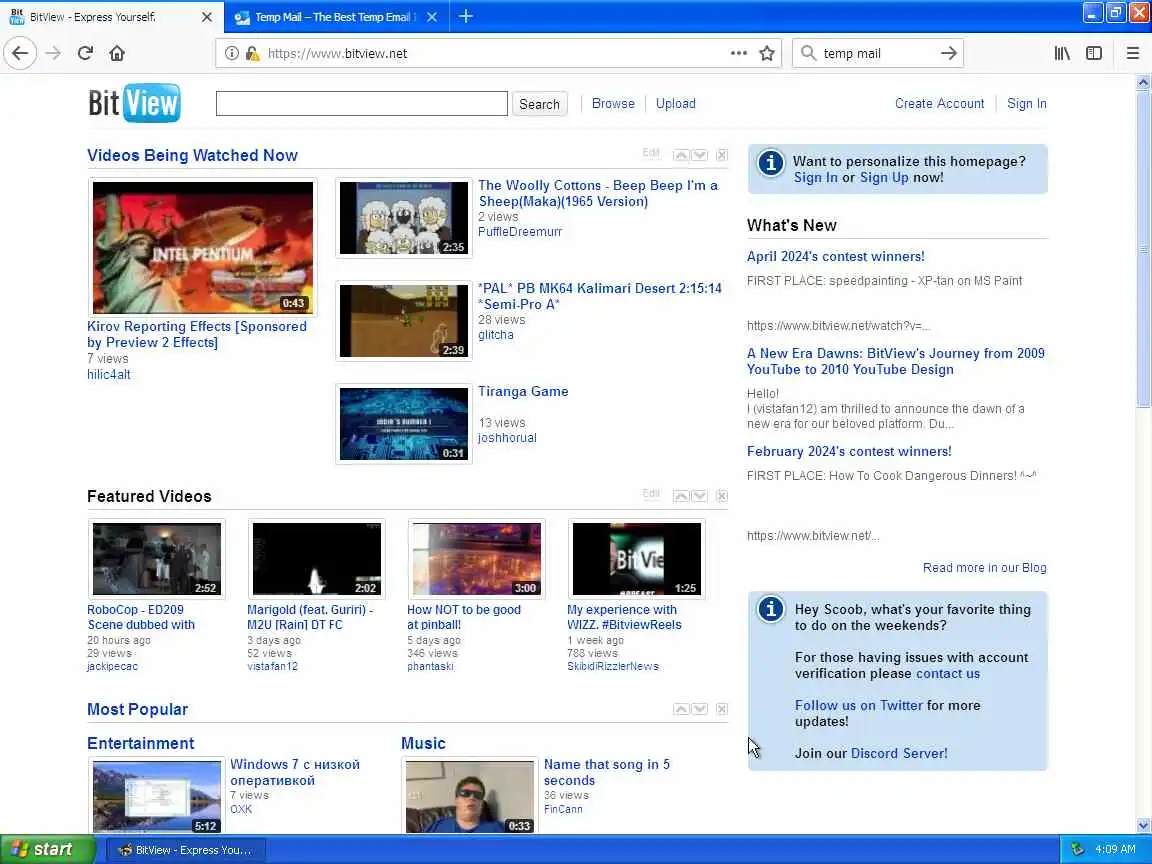Viewport: 1152px width, 864px height.
Task: Close the BitView tab
Action: tap(207, 17)
